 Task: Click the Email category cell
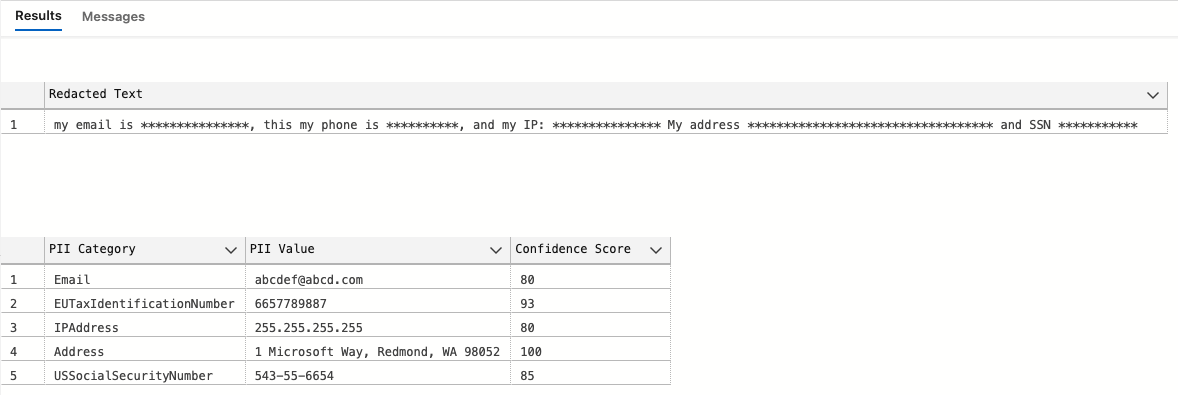click(x=145, y=279)
